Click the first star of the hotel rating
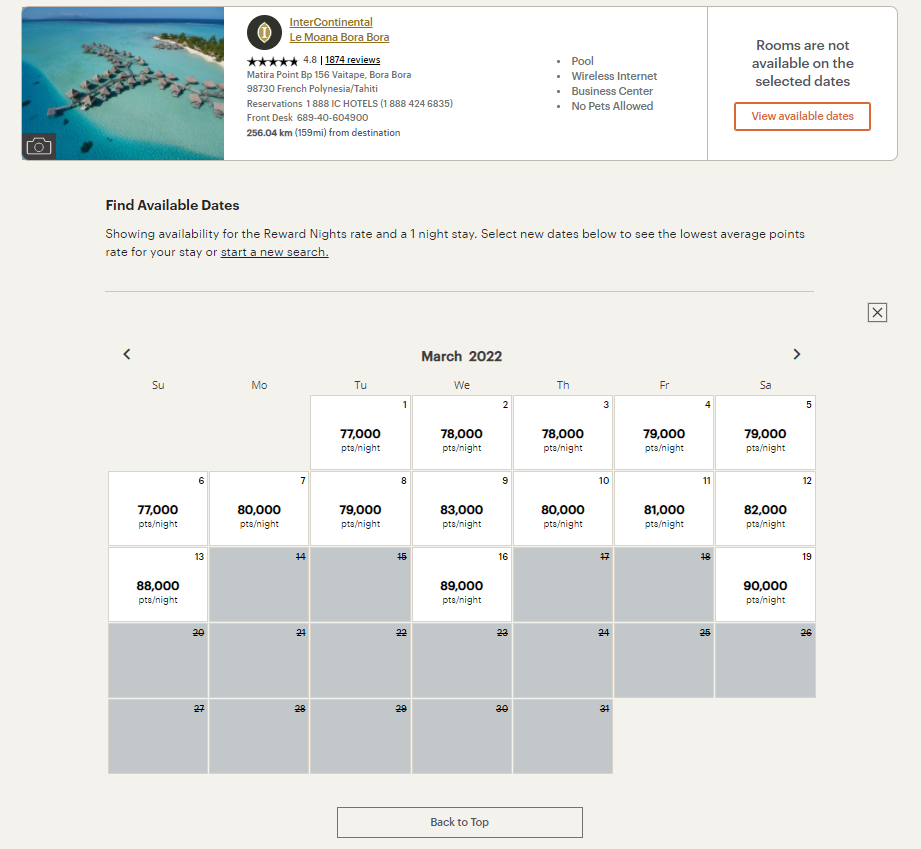This screenshot has height=849, width=921. click(x=252, y=60)
